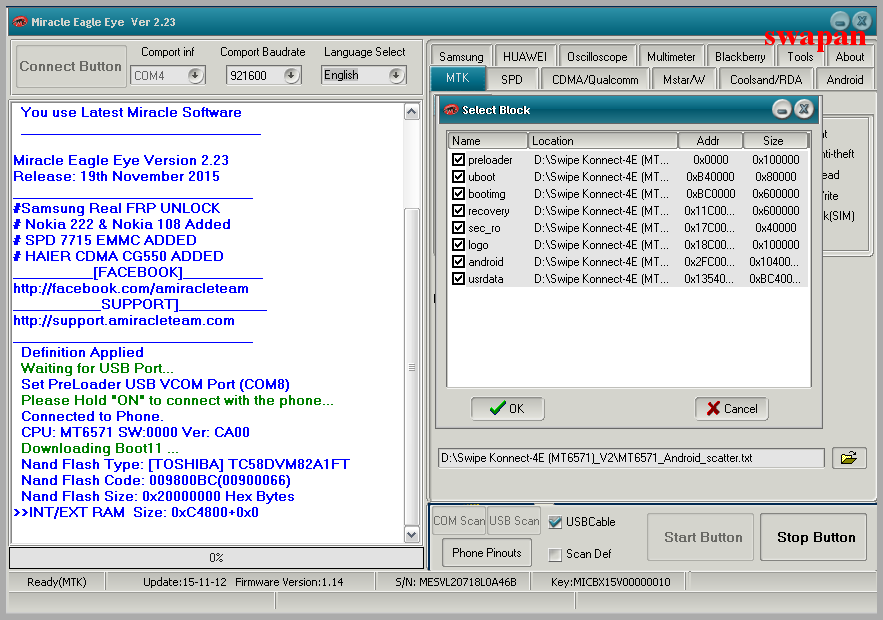Sort blocks by Location column header

coord(603,141)
